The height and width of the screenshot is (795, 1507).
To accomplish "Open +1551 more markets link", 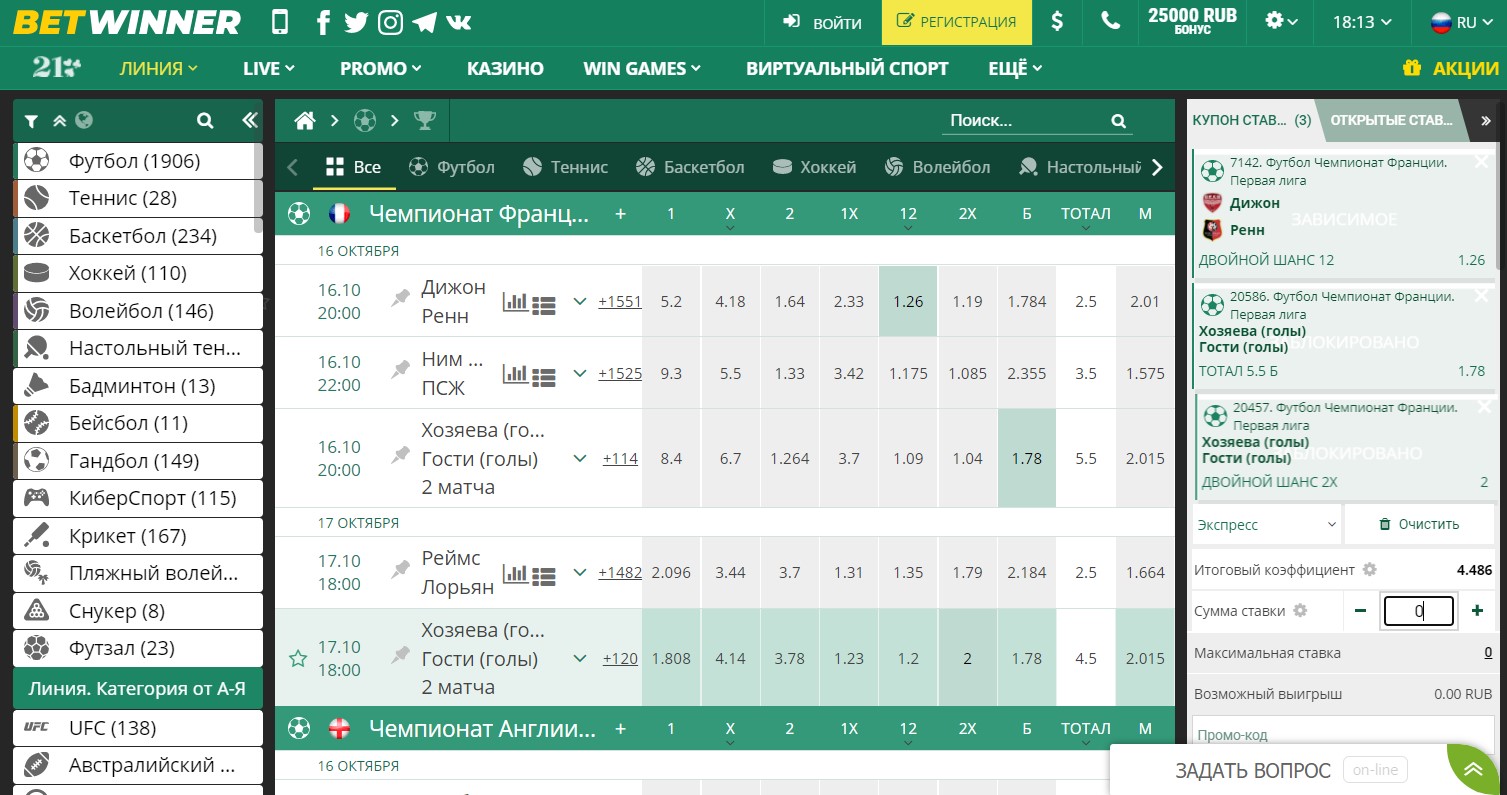I will pos(620,301).
